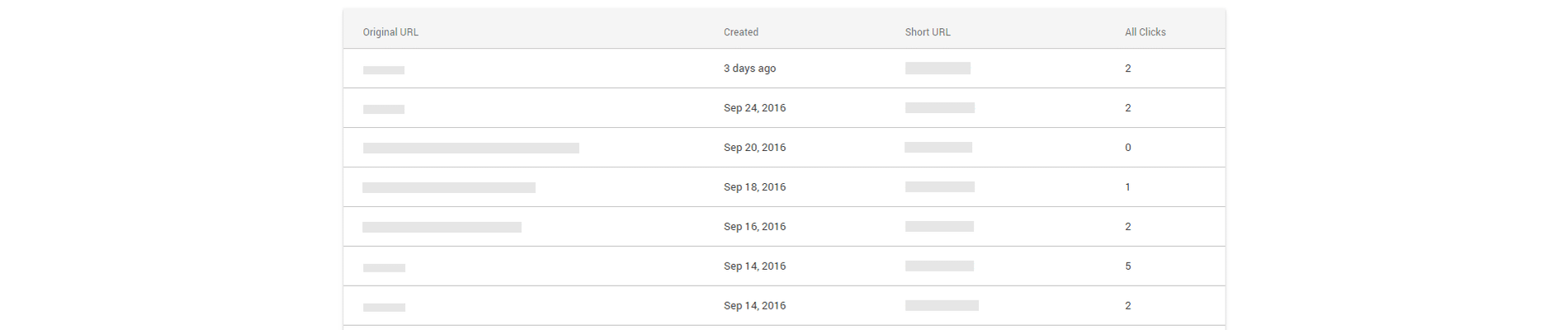The width and height of the screenshot is (1568, 330).
Task: Open the original URL from Sep 16, 2016
Action: pos(442,227)
